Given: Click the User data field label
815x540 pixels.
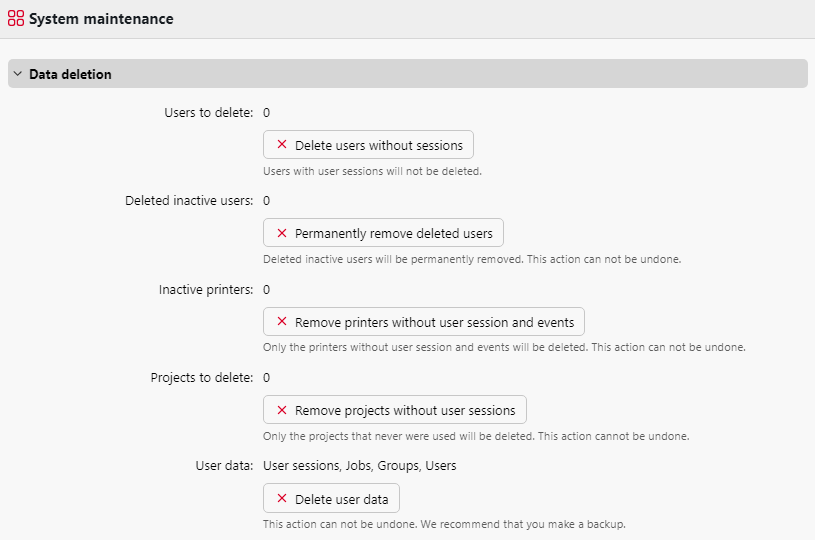Looking at the screenshot, I should 224,465.
